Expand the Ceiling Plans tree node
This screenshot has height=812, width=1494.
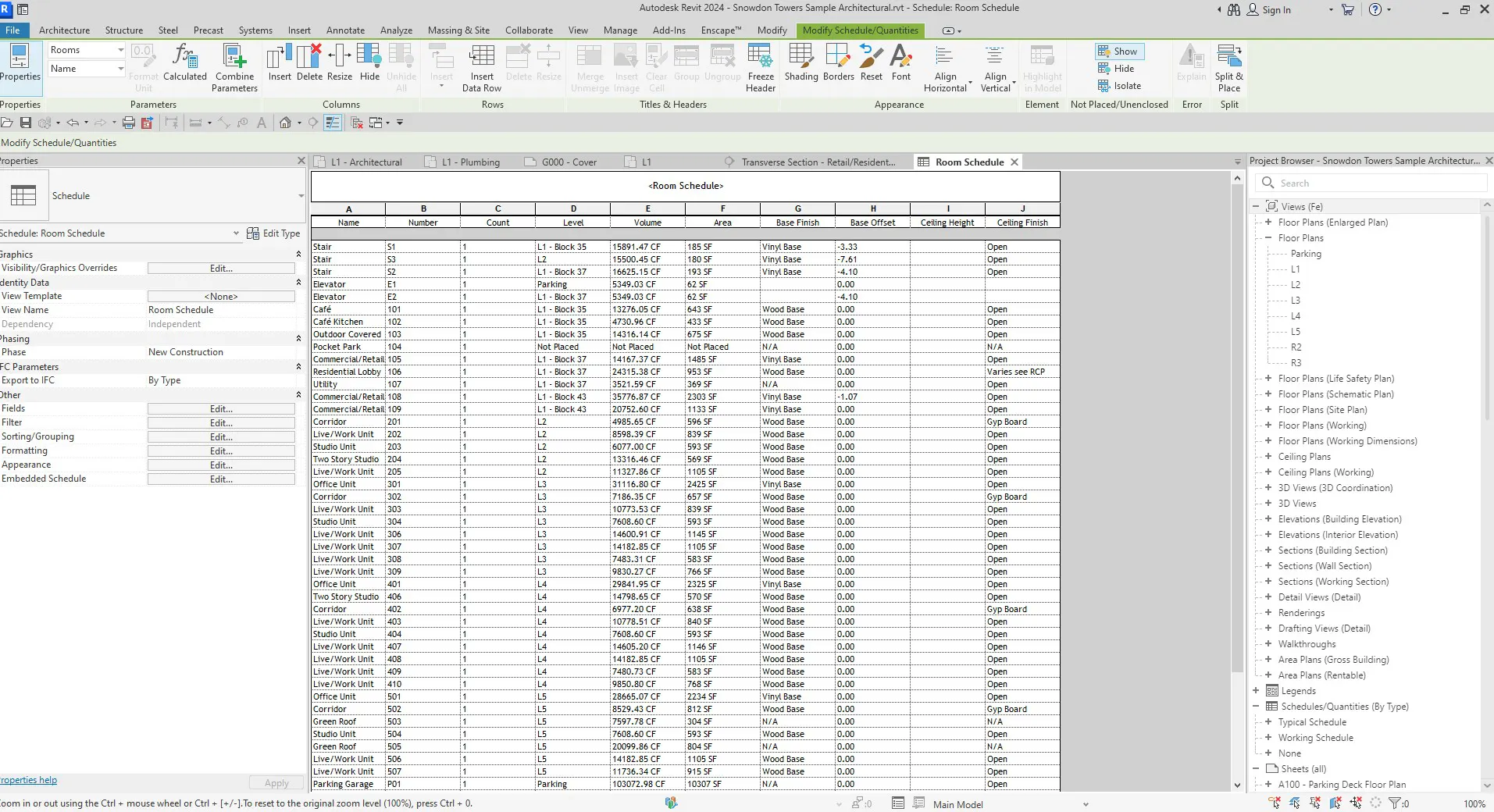1268,457
